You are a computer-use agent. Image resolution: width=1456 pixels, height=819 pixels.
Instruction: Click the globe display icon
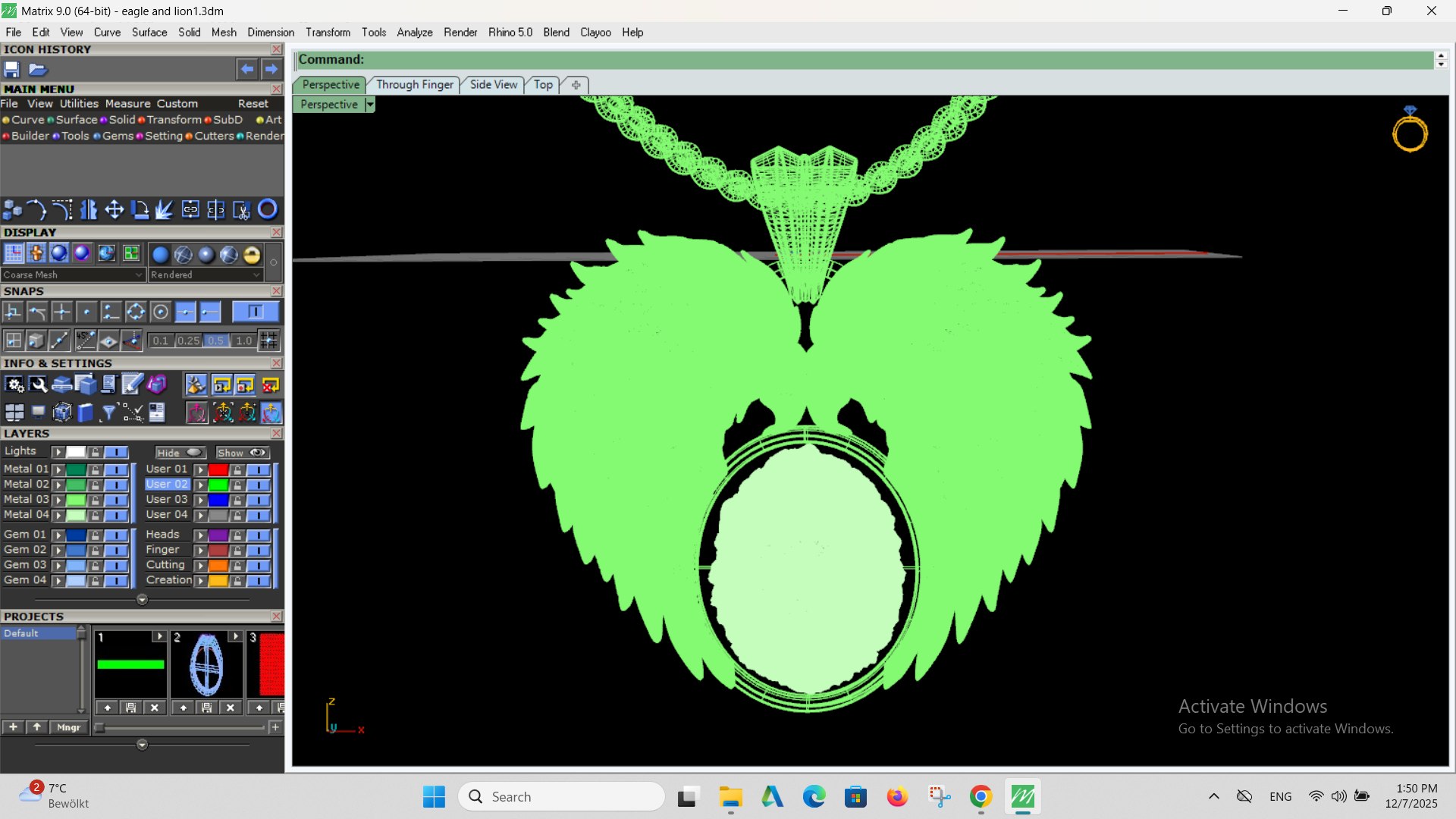pyautogui.click(x=106, y=253)
